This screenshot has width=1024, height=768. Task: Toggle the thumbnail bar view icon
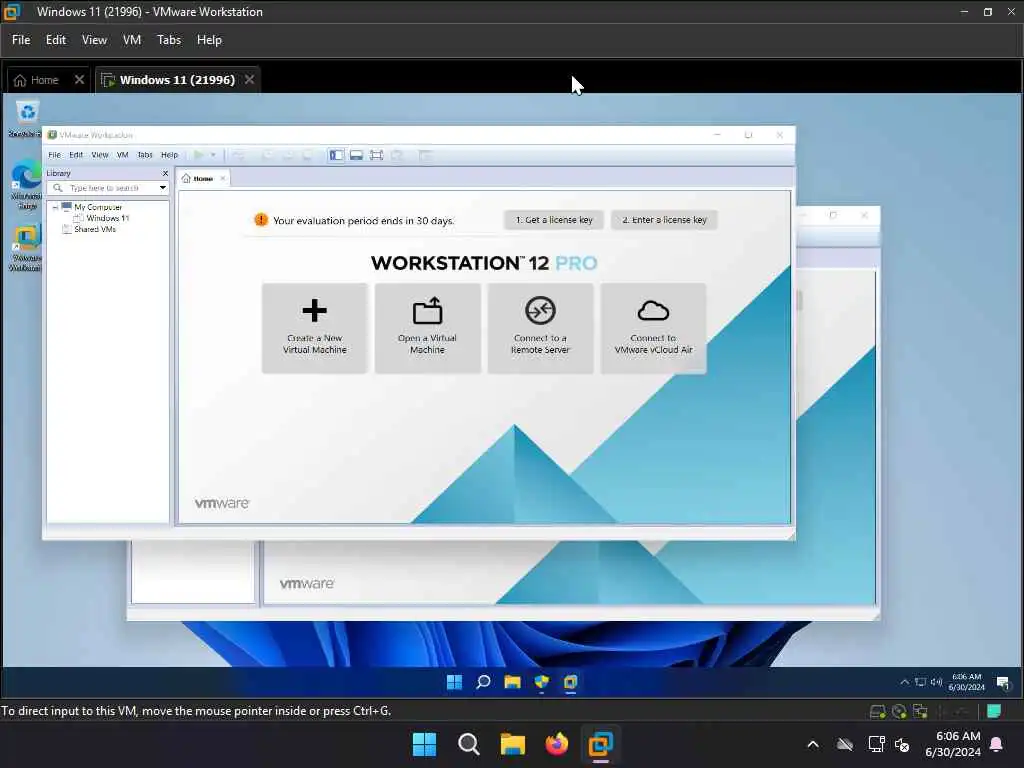pyautogui.click(x=356, y=155)
